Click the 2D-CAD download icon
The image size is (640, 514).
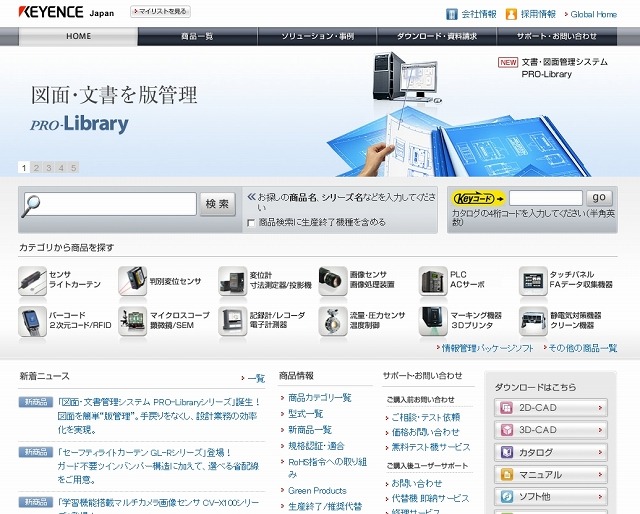click(507, 407)
